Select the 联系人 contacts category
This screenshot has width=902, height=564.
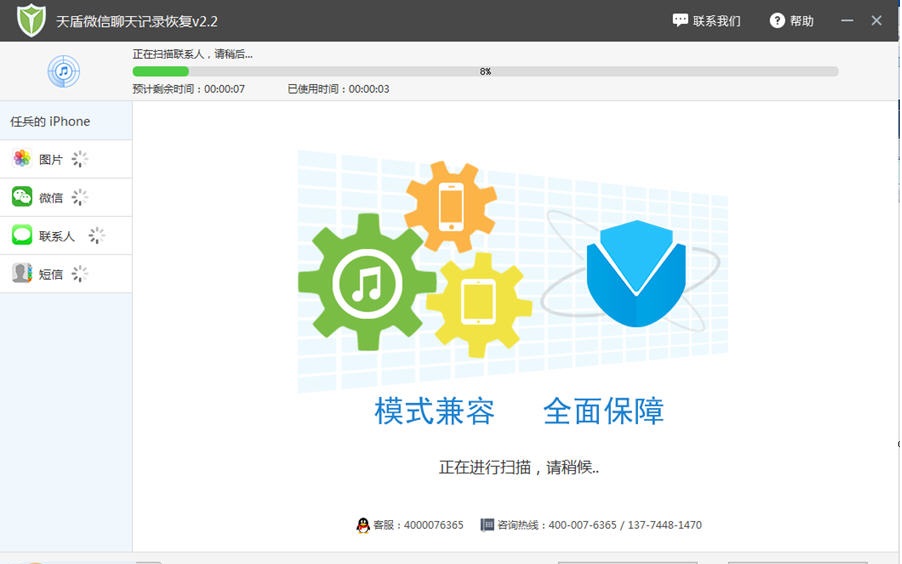(x=66, y=235)
